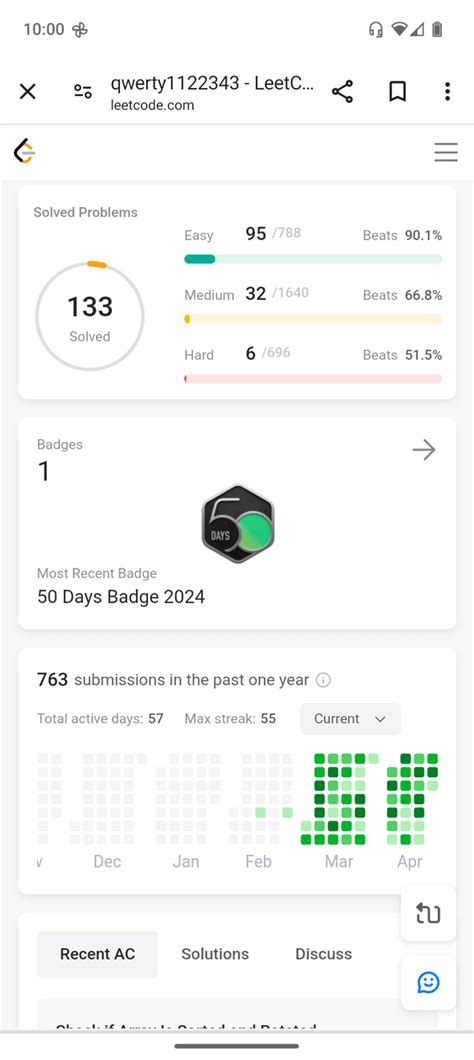
Task: Tap the 133 Solved circle
Action: click(x=90, y=316)
